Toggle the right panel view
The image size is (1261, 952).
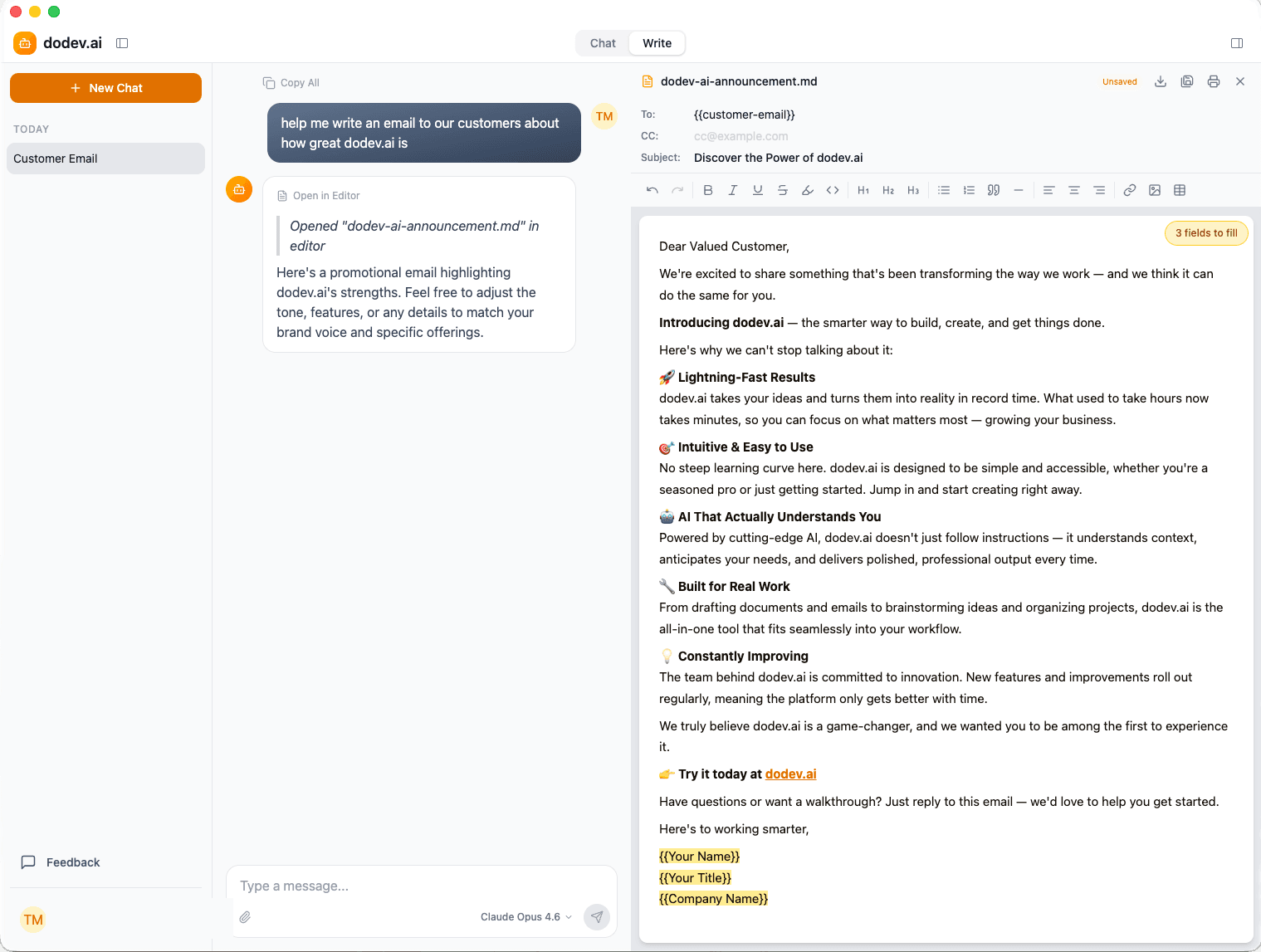(x=1236, y=42)
